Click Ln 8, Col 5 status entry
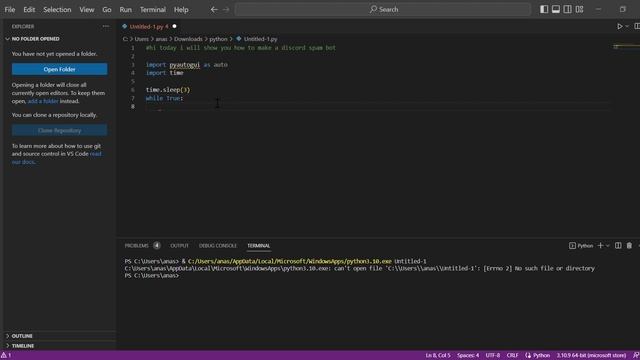The width and height of the screenshot is (640, 360). click(x=438, y=355)
